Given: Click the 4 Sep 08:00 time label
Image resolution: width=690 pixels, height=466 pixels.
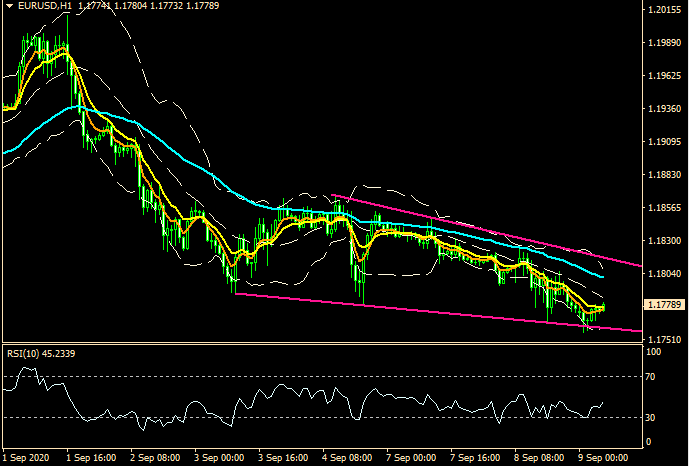Looking at the screenshot, I should pos(347,456).
